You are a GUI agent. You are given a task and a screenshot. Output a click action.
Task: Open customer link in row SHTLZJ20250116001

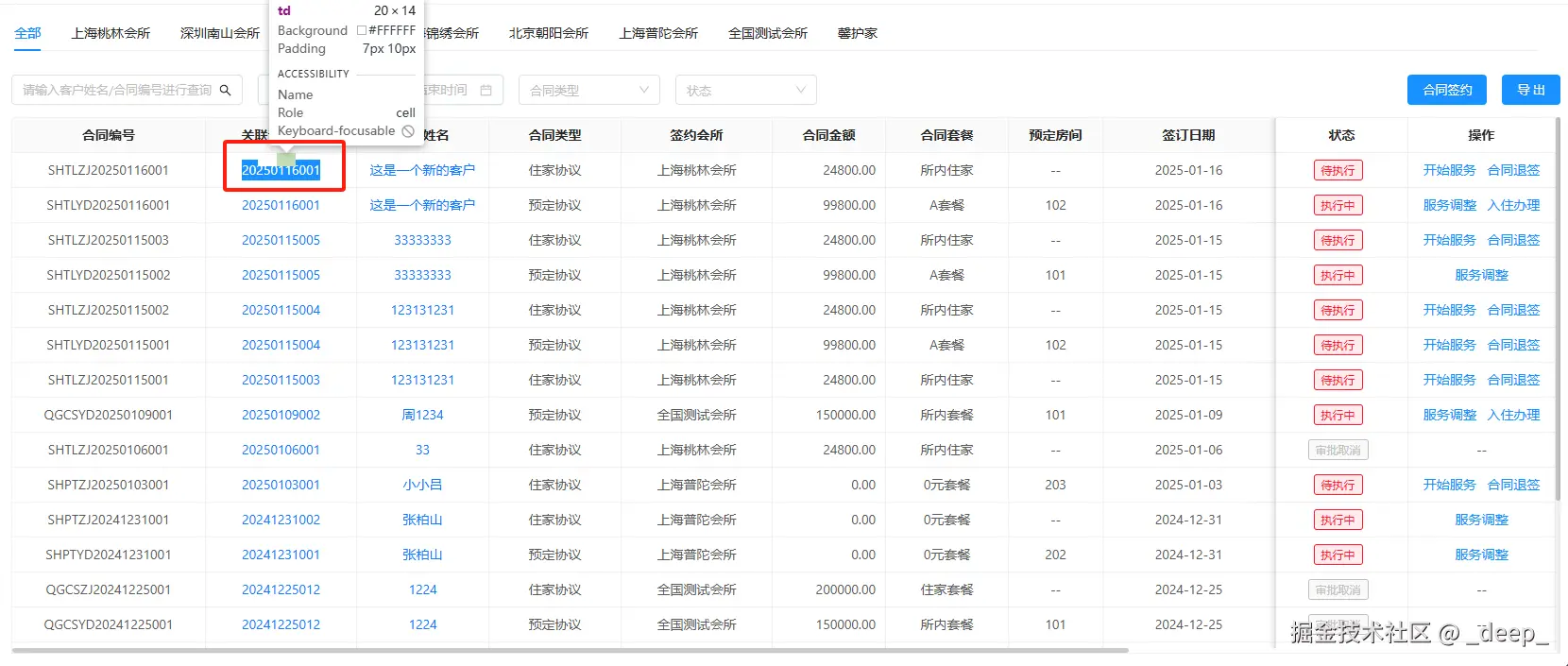[422, 170]
